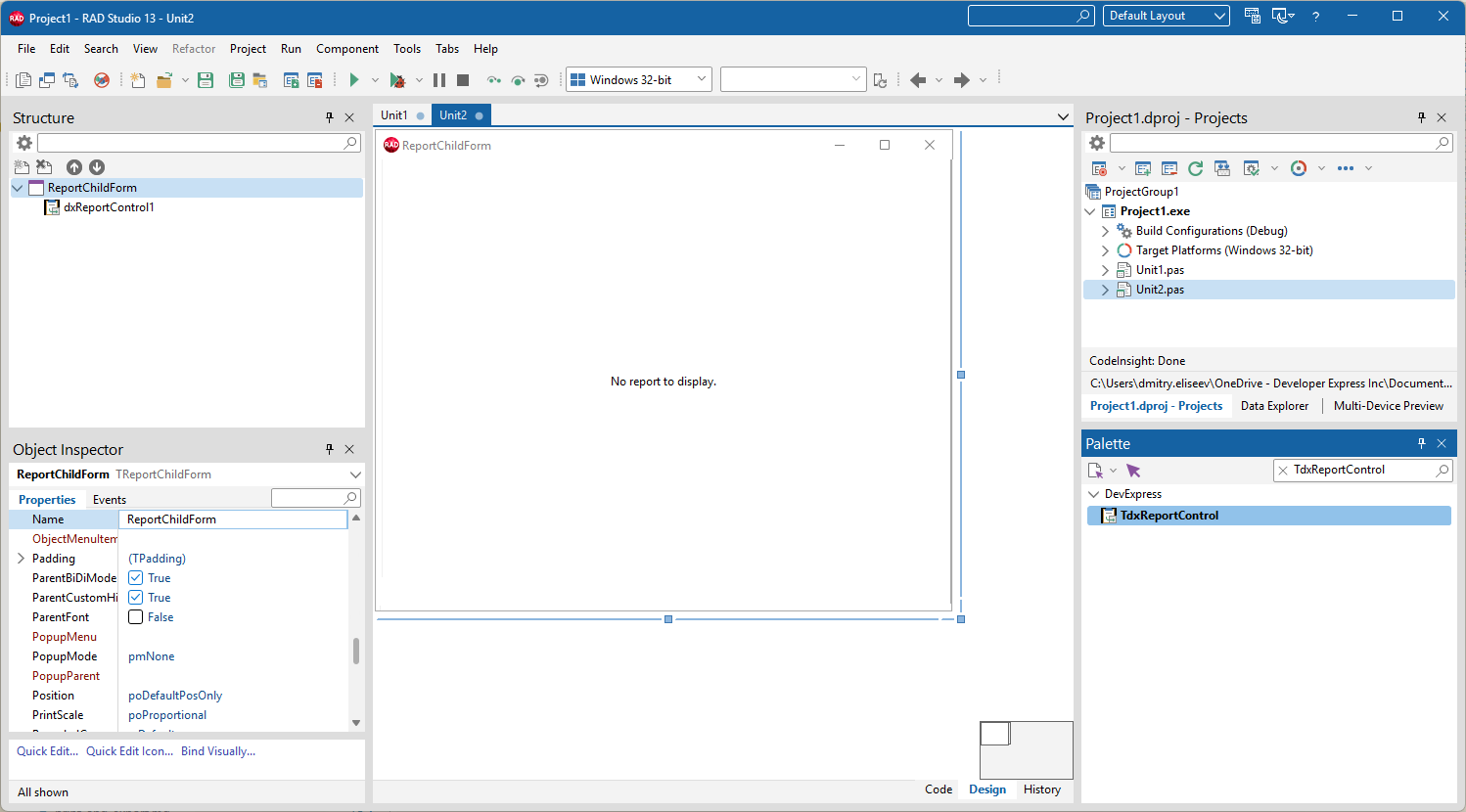Click the Quick Edit... link
1466x812 pixels.
(x=47, y=751)
